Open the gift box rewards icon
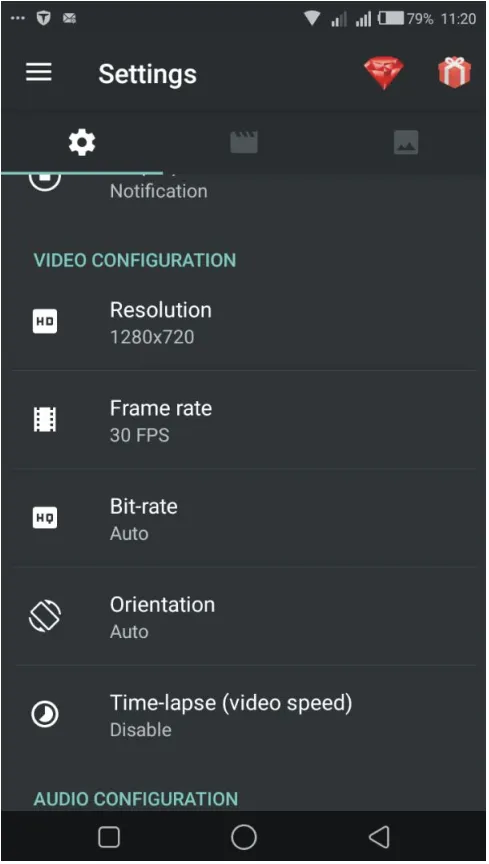Viewport: 489px width, 864px height. pos(454,72)
